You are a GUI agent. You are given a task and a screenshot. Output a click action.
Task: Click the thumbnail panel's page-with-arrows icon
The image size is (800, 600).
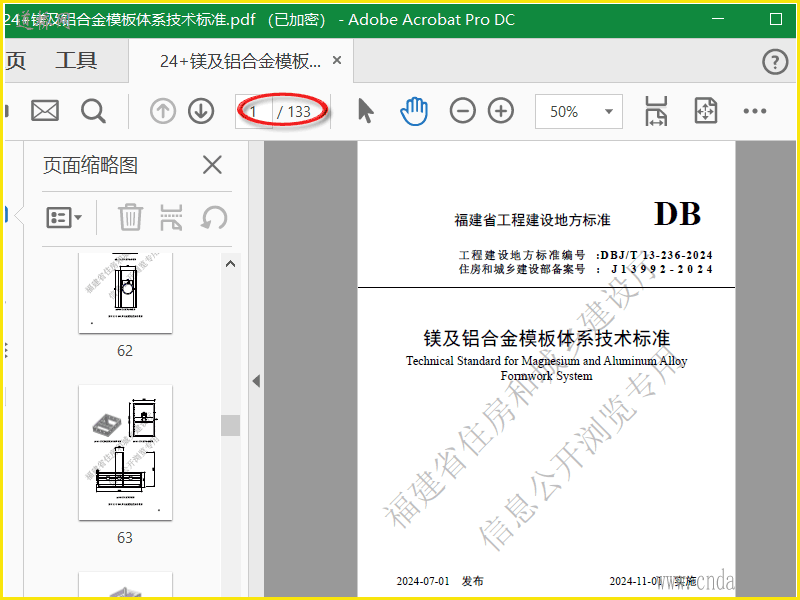click(171, 217)
